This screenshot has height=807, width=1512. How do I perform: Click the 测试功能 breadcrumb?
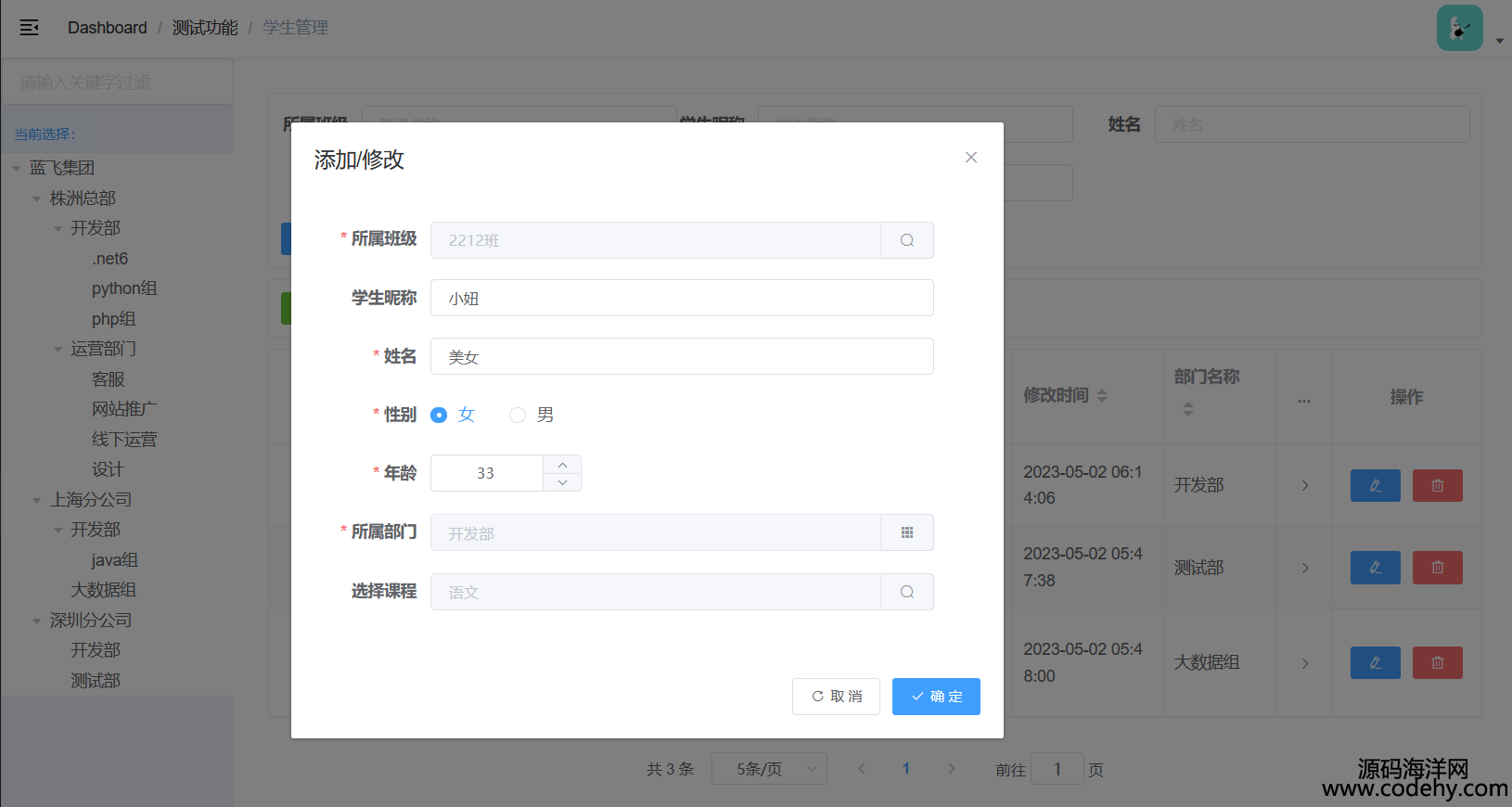pos(205,28)
